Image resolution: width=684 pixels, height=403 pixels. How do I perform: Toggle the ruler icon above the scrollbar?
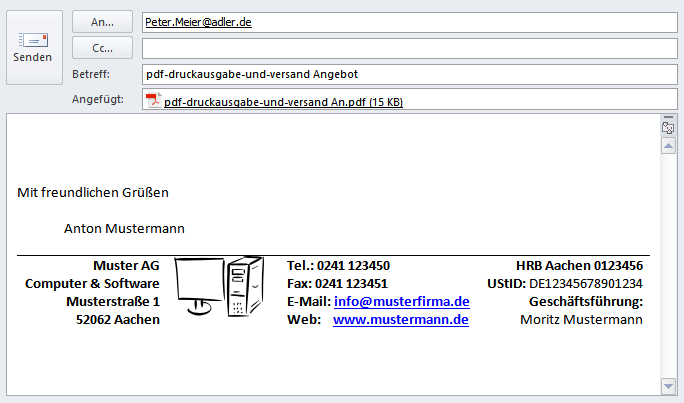[669, 128]
